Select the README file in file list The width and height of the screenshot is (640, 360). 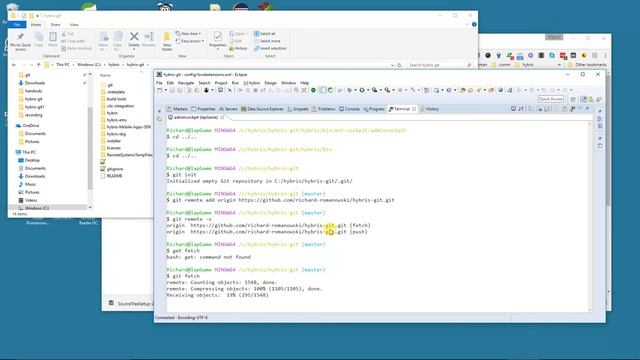[x=114, y=176]
